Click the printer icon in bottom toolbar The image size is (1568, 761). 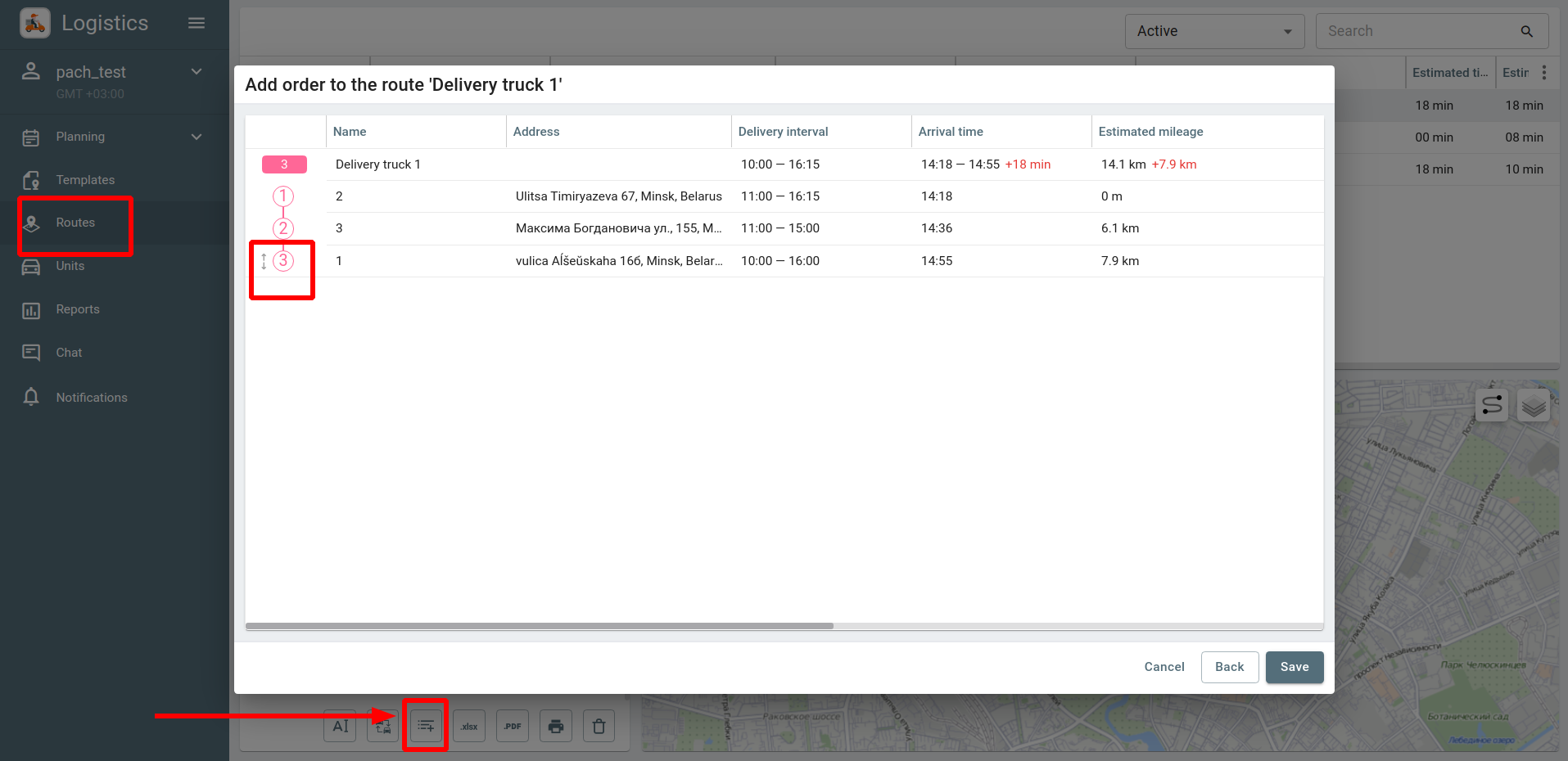point(556,726)
